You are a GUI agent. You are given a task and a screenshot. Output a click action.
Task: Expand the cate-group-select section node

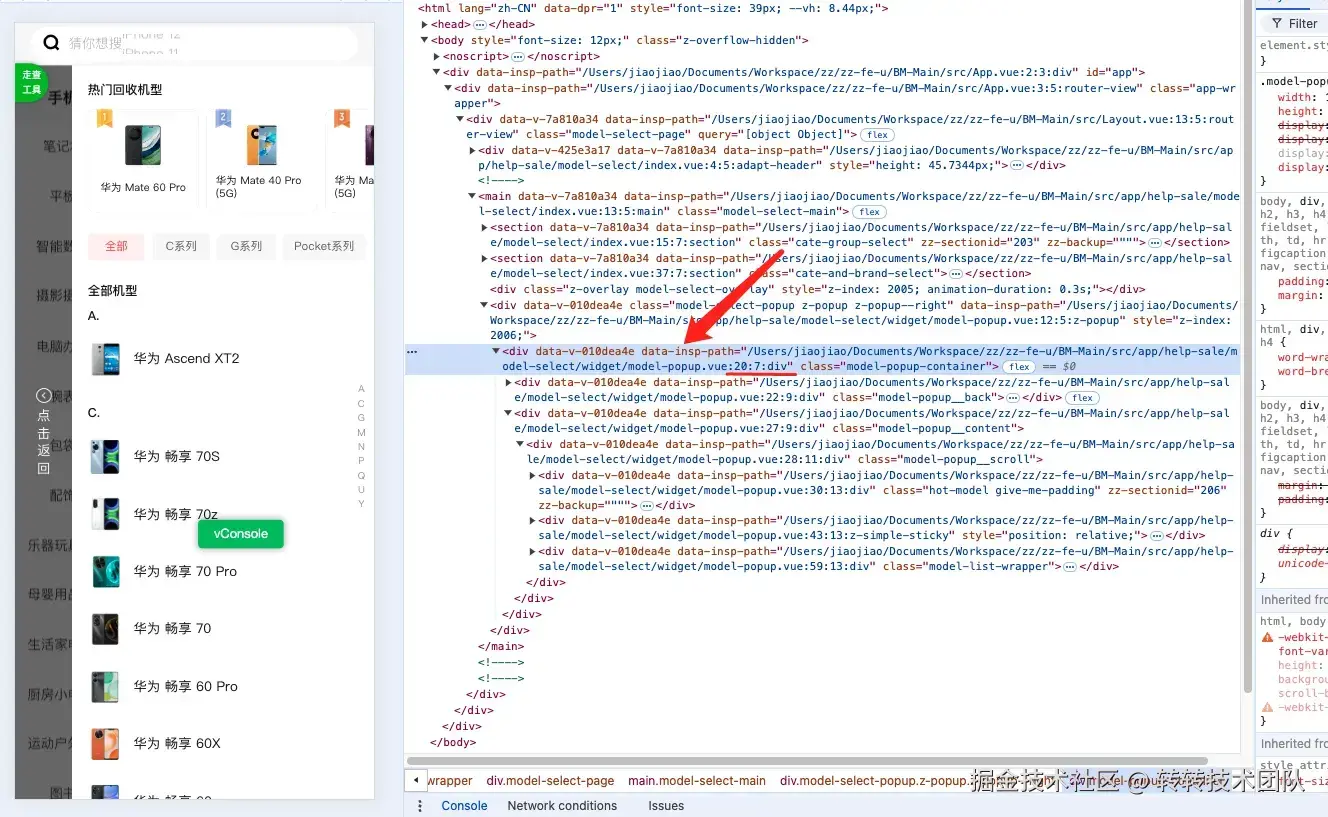(x=485, y=227)
